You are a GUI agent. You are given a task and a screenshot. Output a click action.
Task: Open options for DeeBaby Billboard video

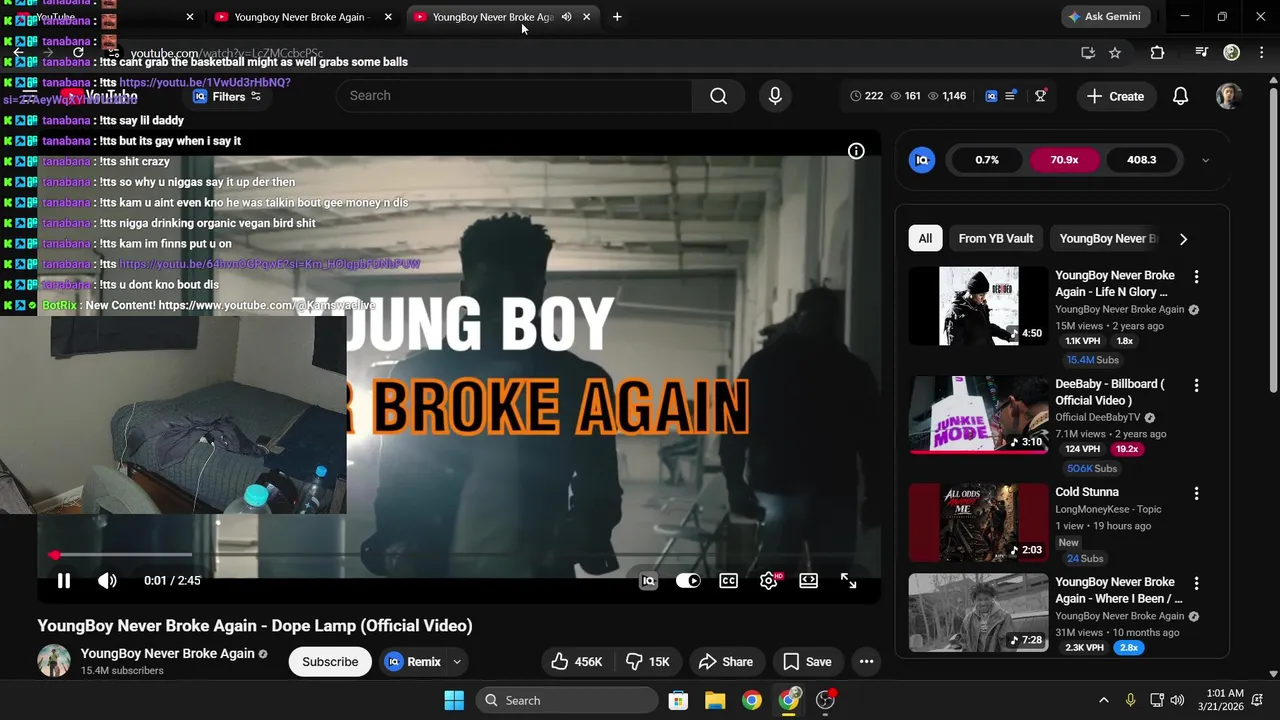(x=1196, y=385)
